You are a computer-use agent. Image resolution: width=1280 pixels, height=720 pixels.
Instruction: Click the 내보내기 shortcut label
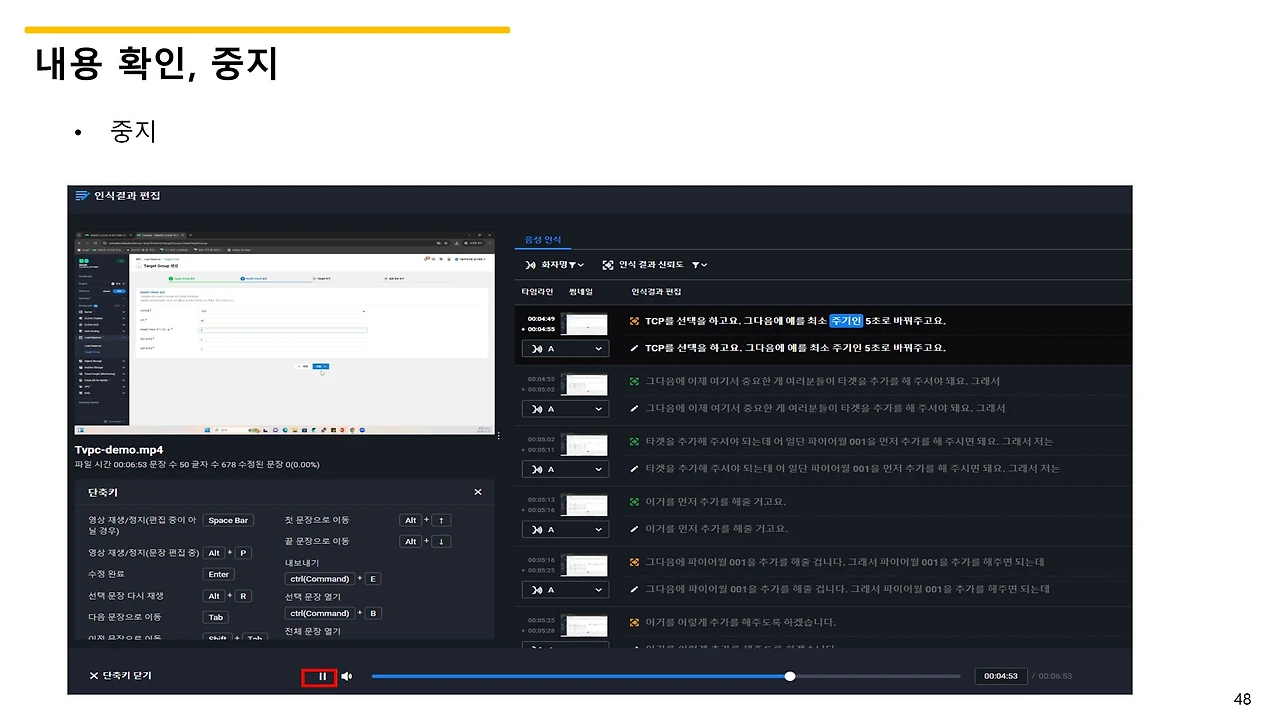(301, 563)
